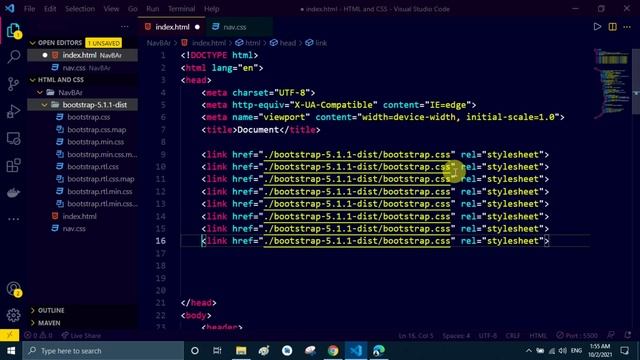Click the remote window indicator in status bar
The height and width of the screenshot is (360, 640).
pyautogui.click(x=9, y=335)
